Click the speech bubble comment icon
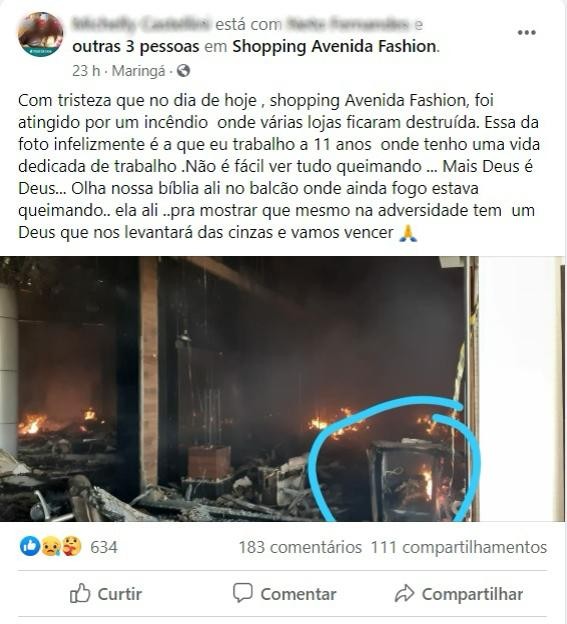567x624 pixels. click(x=243, y=593)
